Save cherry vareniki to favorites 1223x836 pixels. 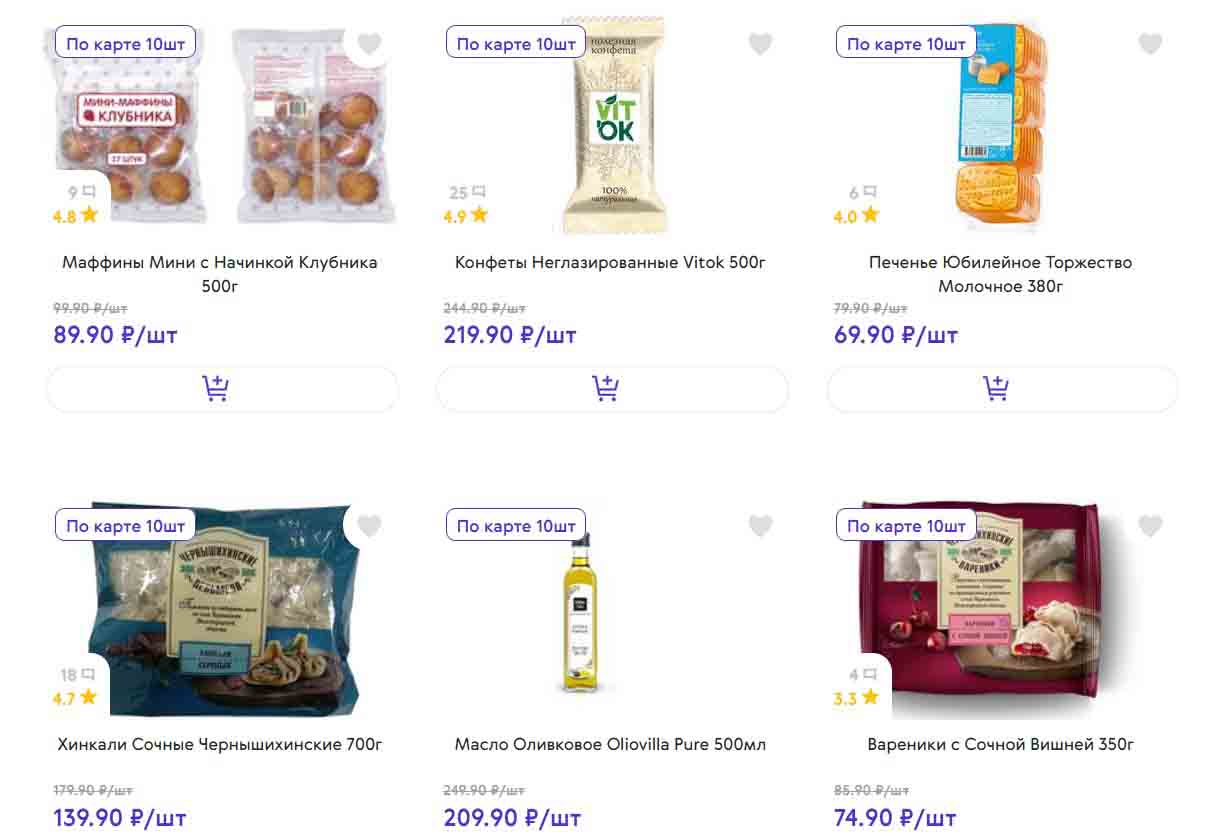pyautogui.click(x=1150, y=526)
